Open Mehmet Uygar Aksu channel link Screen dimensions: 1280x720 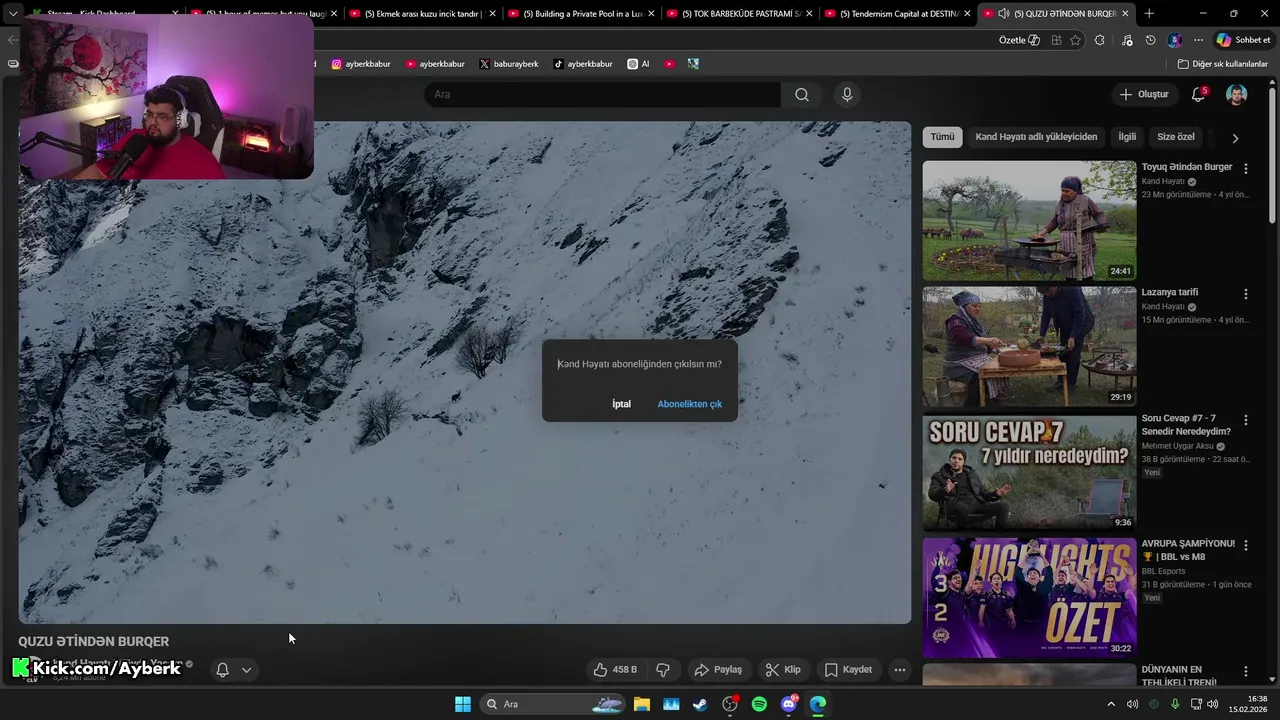pyautogui.click(x=1177, y=446)
